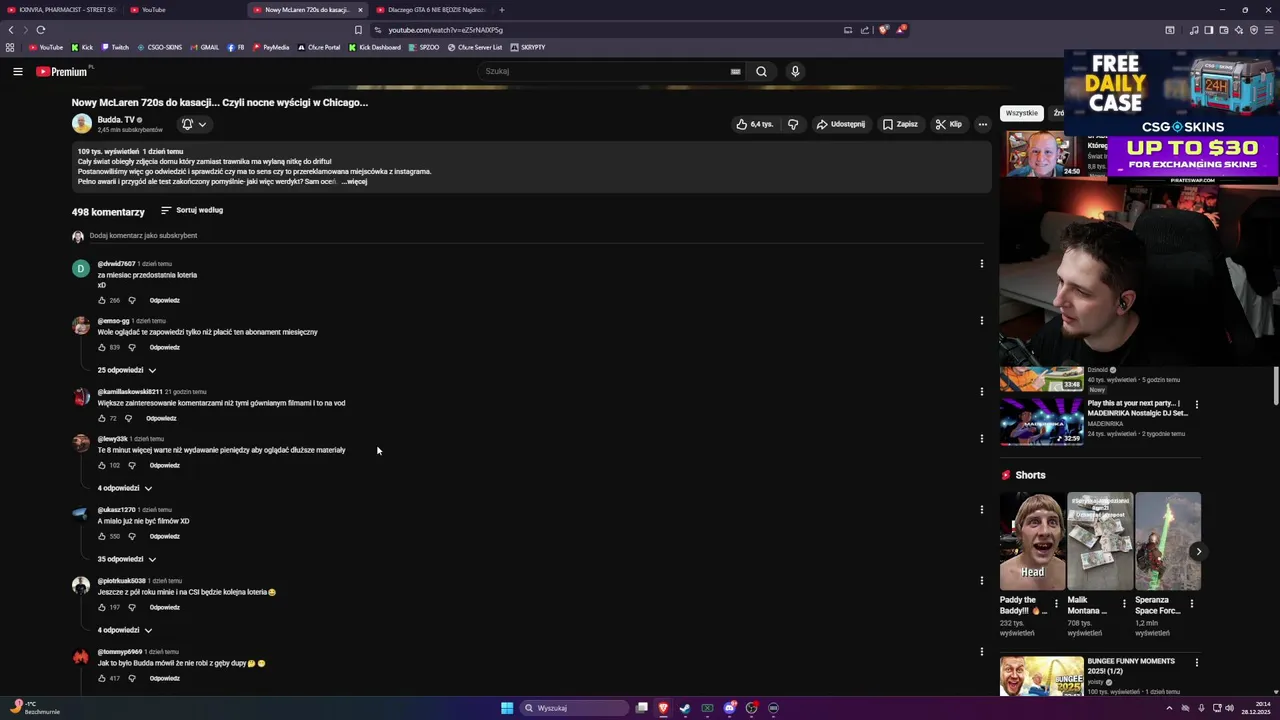Open Steam from the taskbar

pyautogui.click(x=685, y=708)
